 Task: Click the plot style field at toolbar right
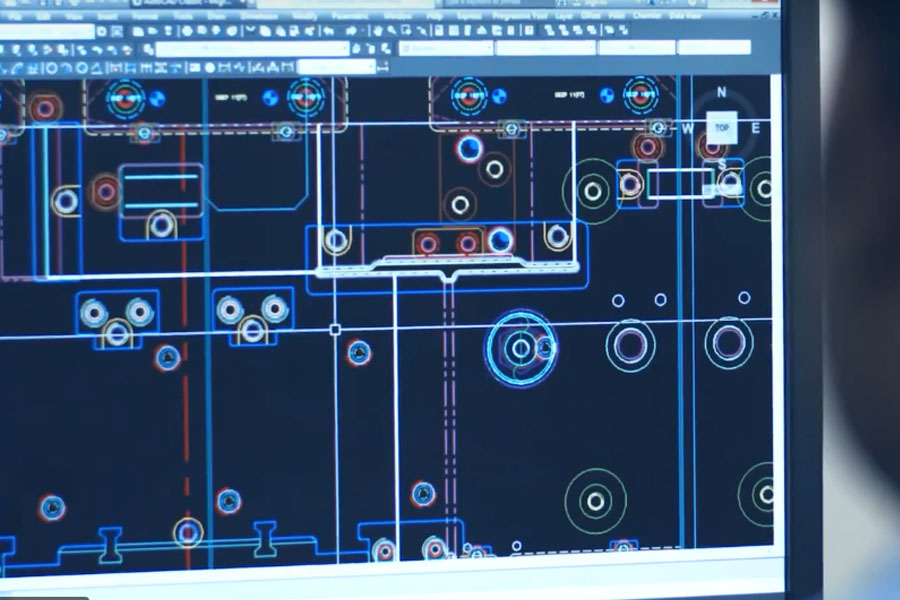pyautogui.click(x=713, y=48)
